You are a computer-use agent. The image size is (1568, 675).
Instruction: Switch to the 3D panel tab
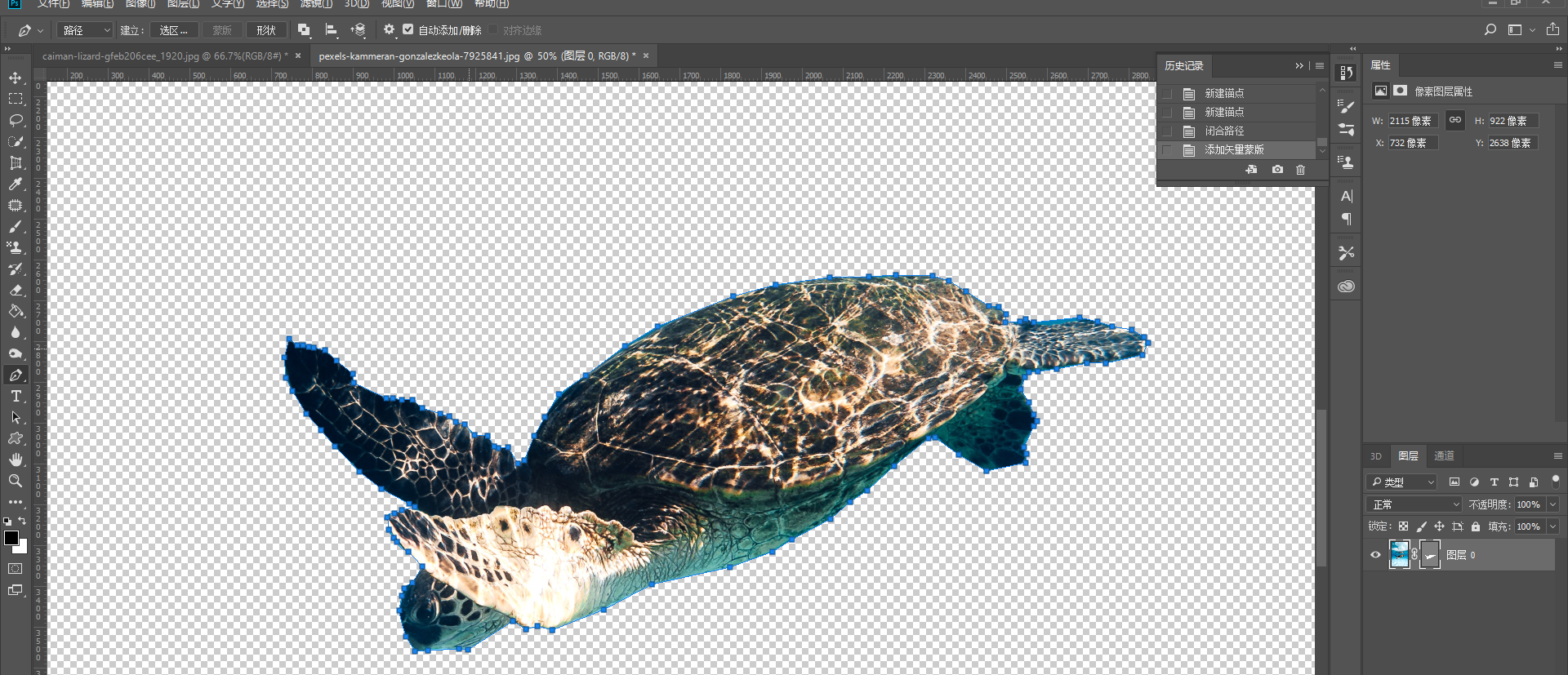click(x=1376, y=455)
